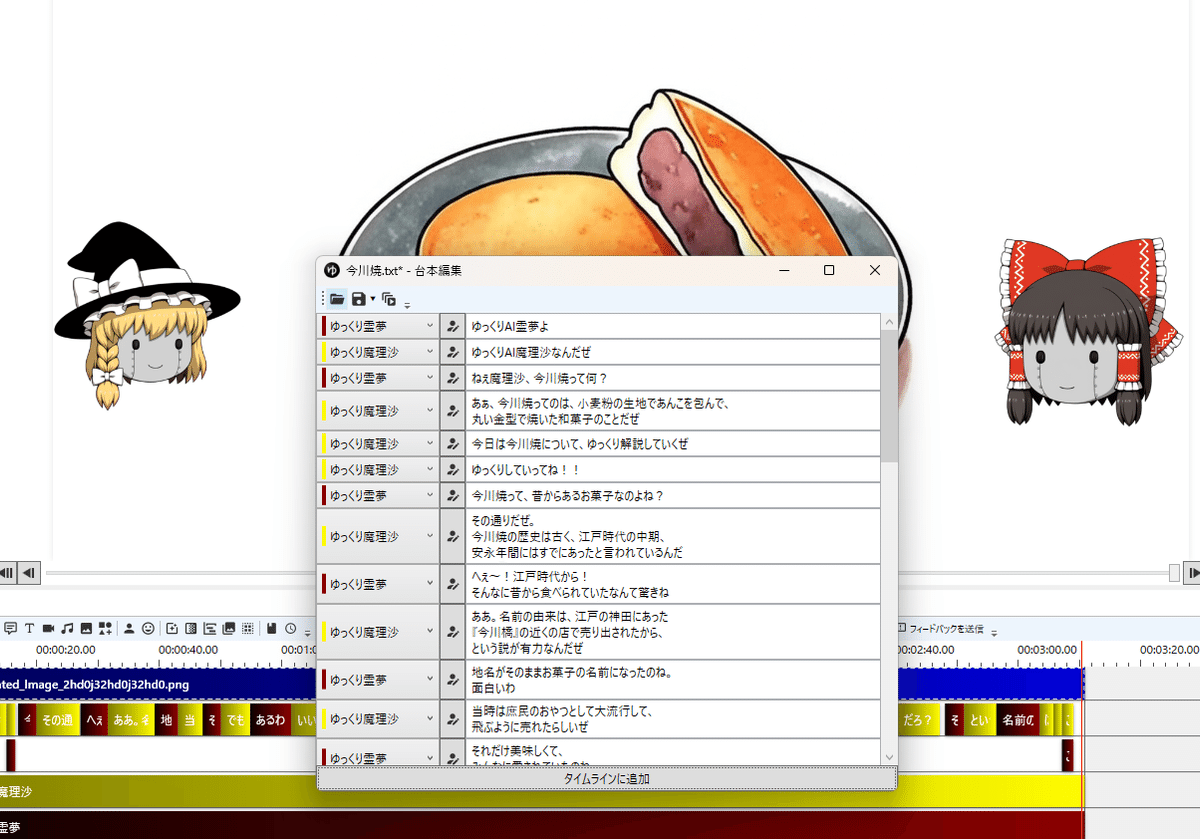Click voice settings icon for 'ゆっくりAI霊夢よ' row
Image resolution: width=1200 pixels, height=839 pixels.
tap(453, 326)
